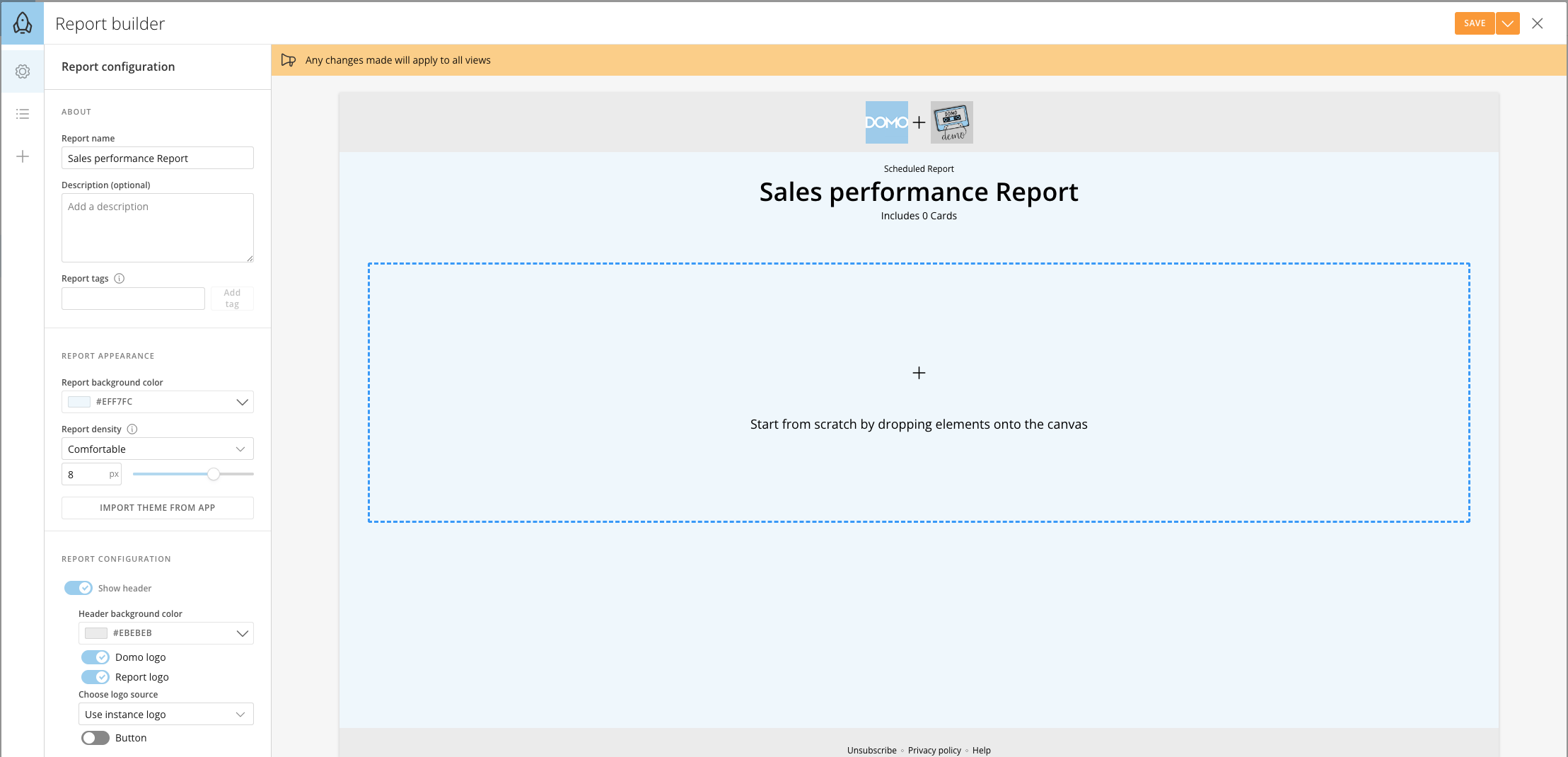Turn off the Domo logo toggle
1568x757 pixels.
pyautogui.click(x=95, y=657)
